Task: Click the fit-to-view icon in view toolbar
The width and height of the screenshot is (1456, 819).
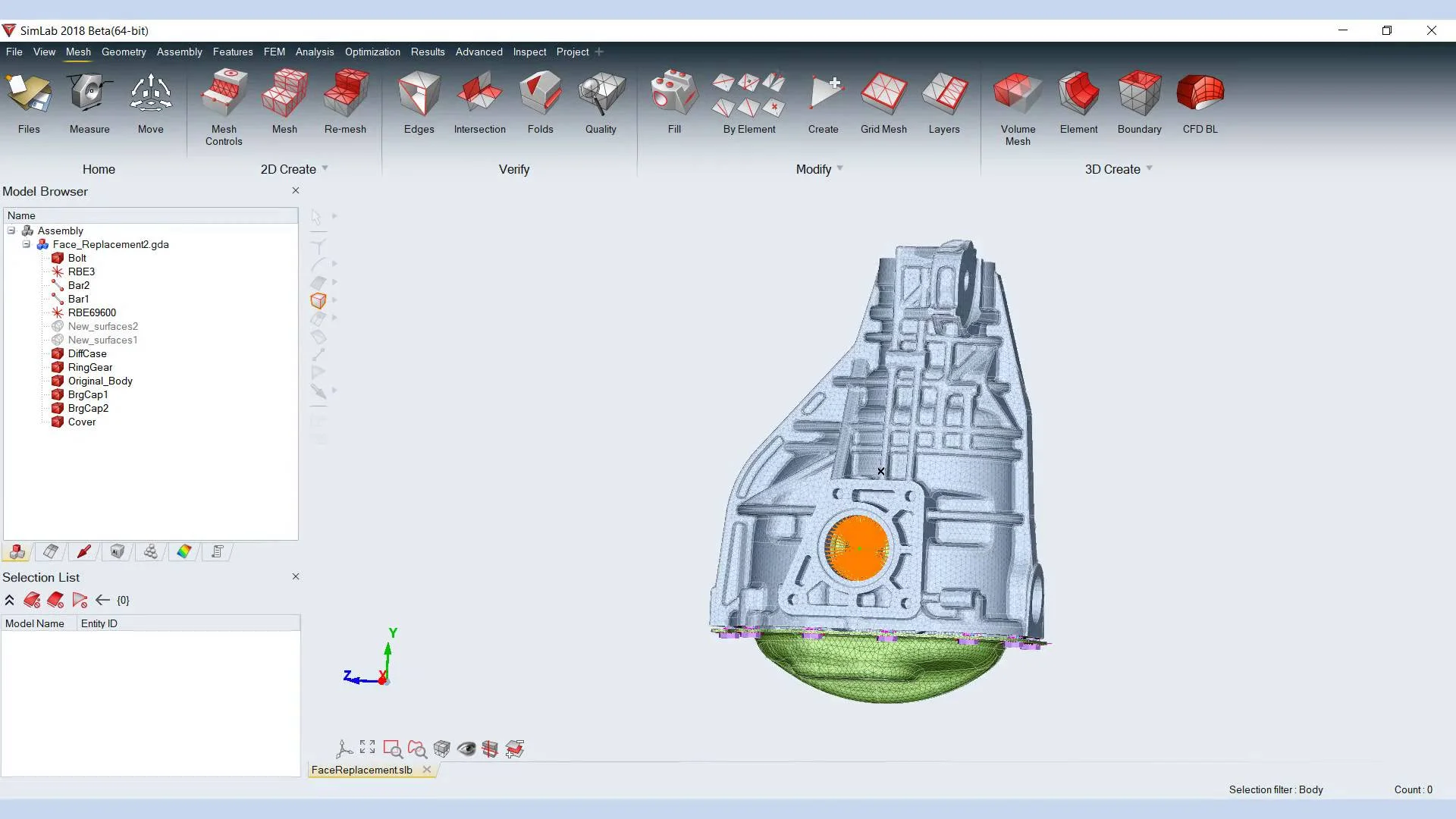Action: click(x=368, y=748)
